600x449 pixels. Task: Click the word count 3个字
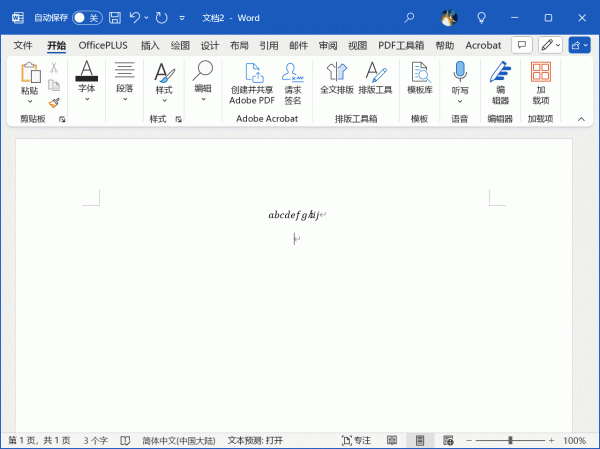click(x=96, y=441)
